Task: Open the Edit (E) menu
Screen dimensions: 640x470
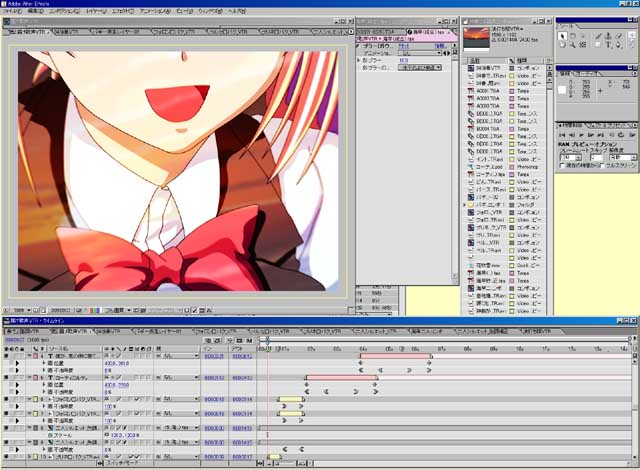Action: coord(35,11)
